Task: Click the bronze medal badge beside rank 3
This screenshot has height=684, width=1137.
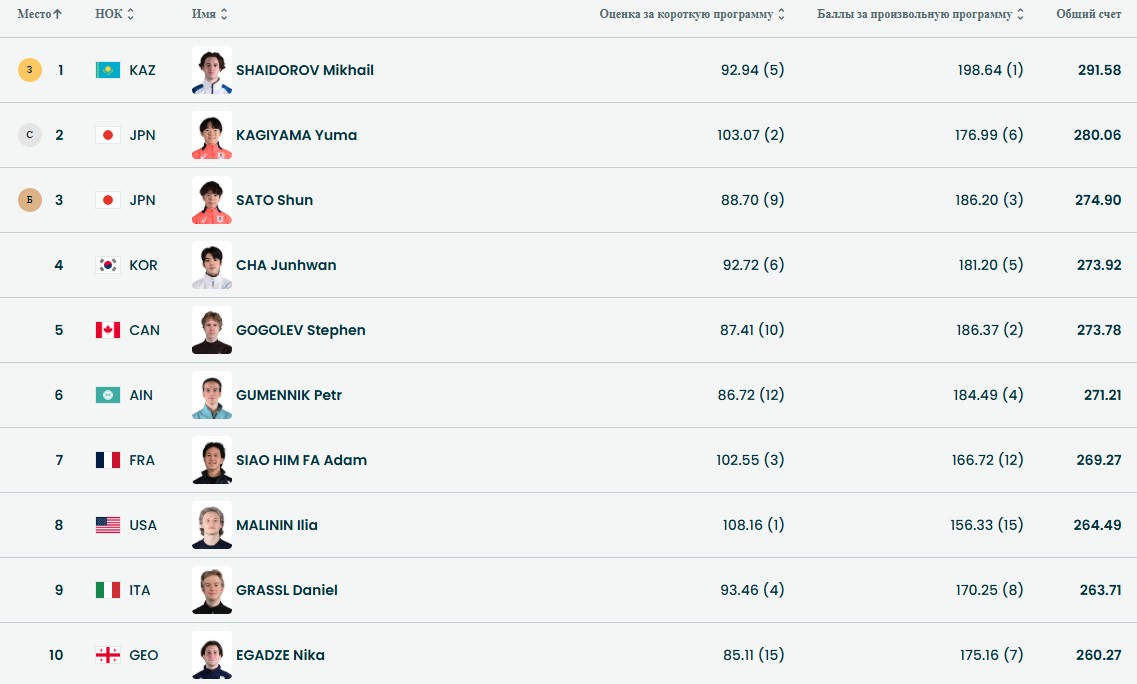Action: coord(30,200)
